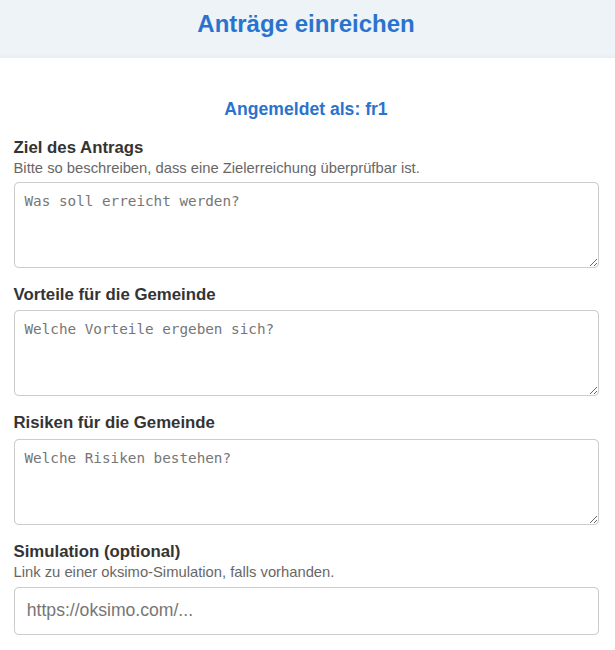
Task: Click the hint 'Bitte so beschreiben…' below Ziel label
Action: pos(216,168)
